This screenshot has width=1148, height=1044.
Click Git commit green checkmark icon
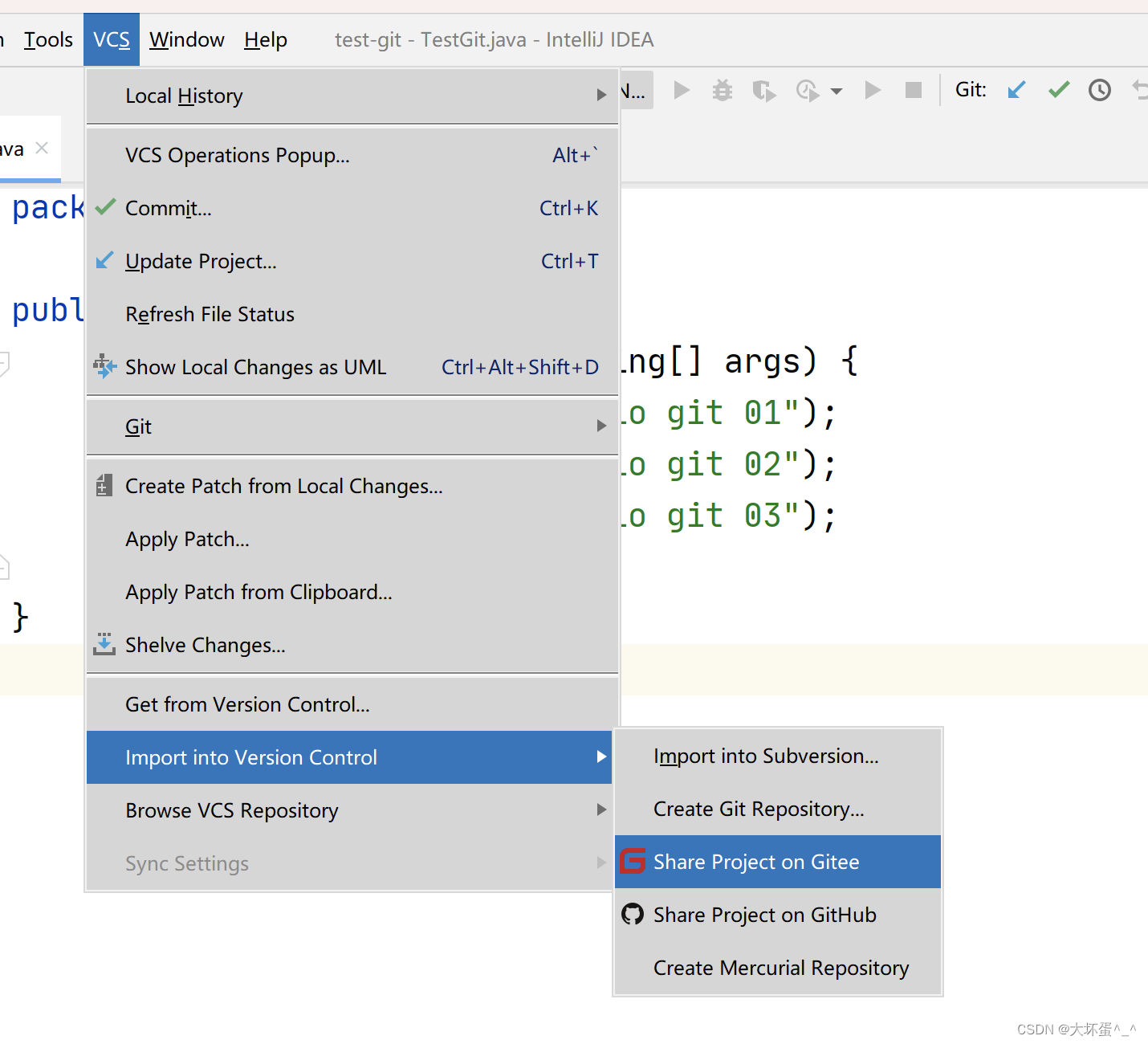1059,90
